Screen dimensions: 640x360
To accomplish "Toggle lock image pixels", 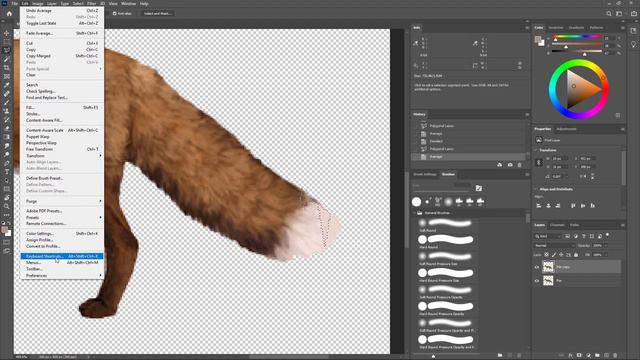I will (554, 255).
